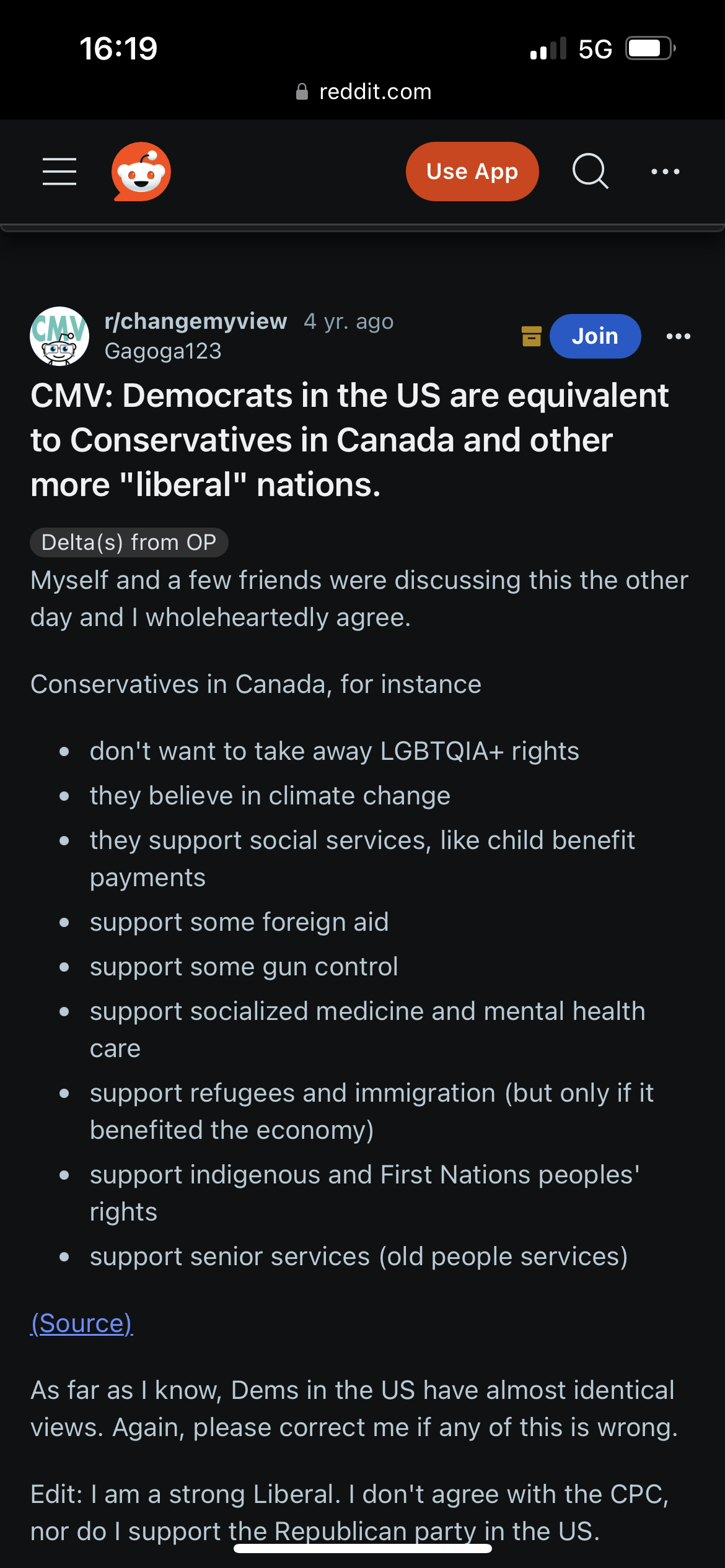Image resolution: width=725 pixels, height=1568 pixels.
Task: View user Gagoga123's profile
Action: 163,351
